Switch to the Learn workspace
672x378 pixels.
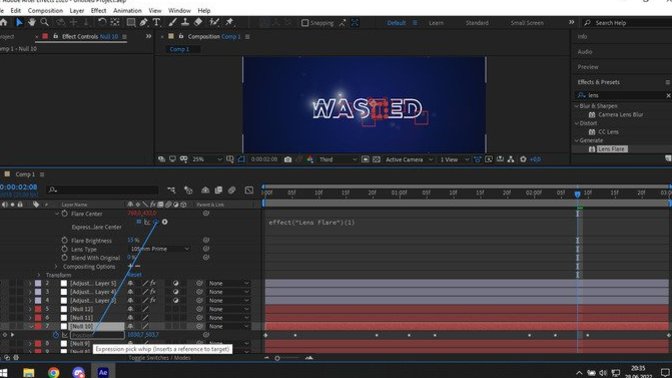point(436,23)
